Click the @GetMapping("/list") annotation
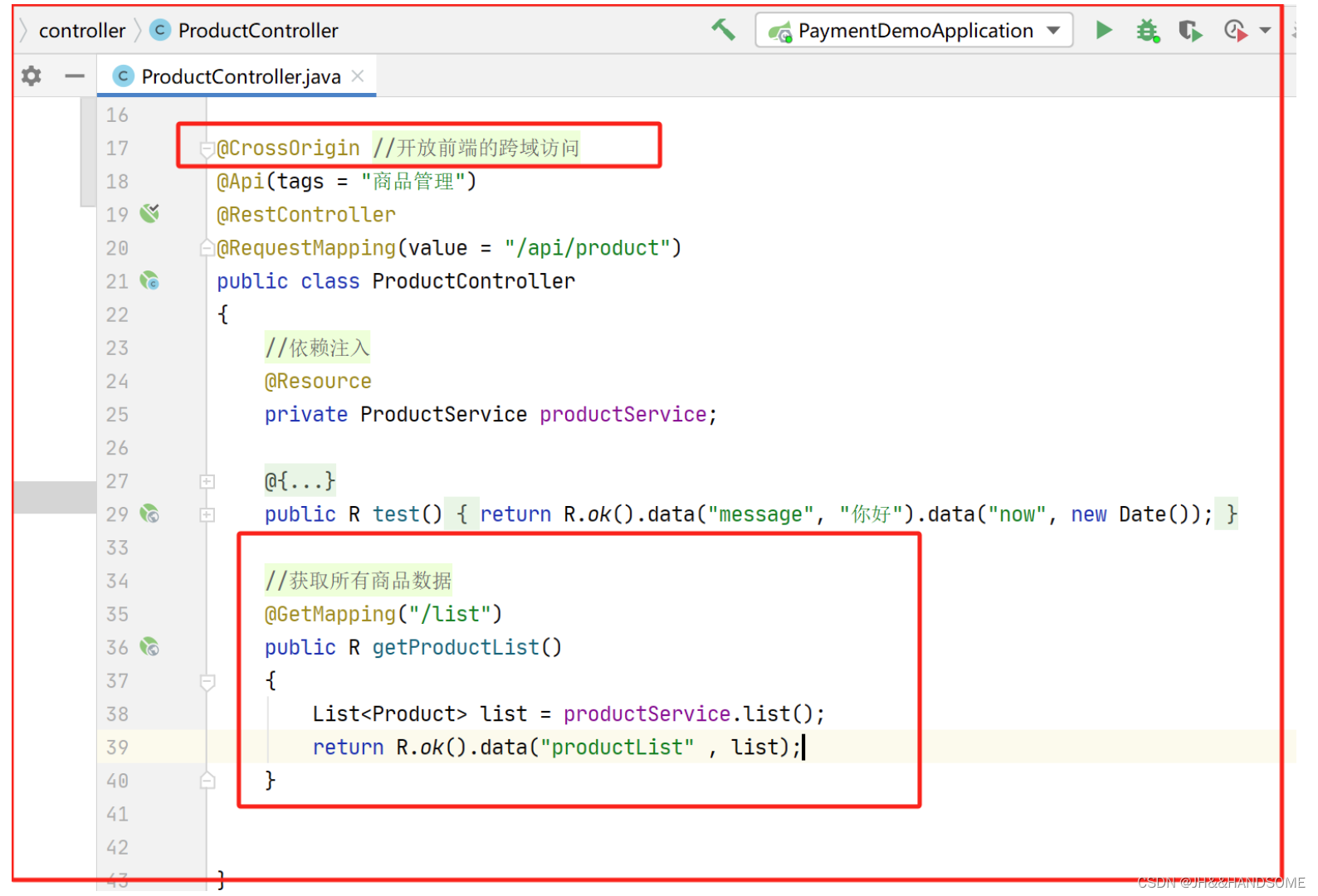1318x896 pixels. (x=383, y=614)
